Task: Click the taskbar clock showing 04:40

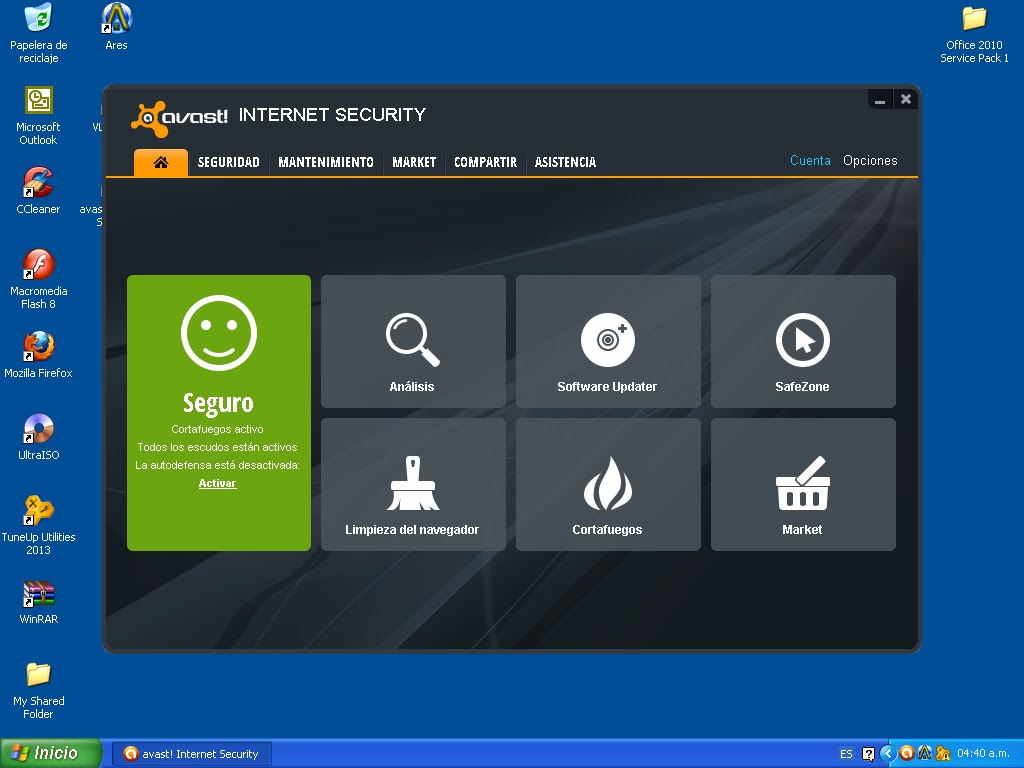Action: [x=986, y=753]
